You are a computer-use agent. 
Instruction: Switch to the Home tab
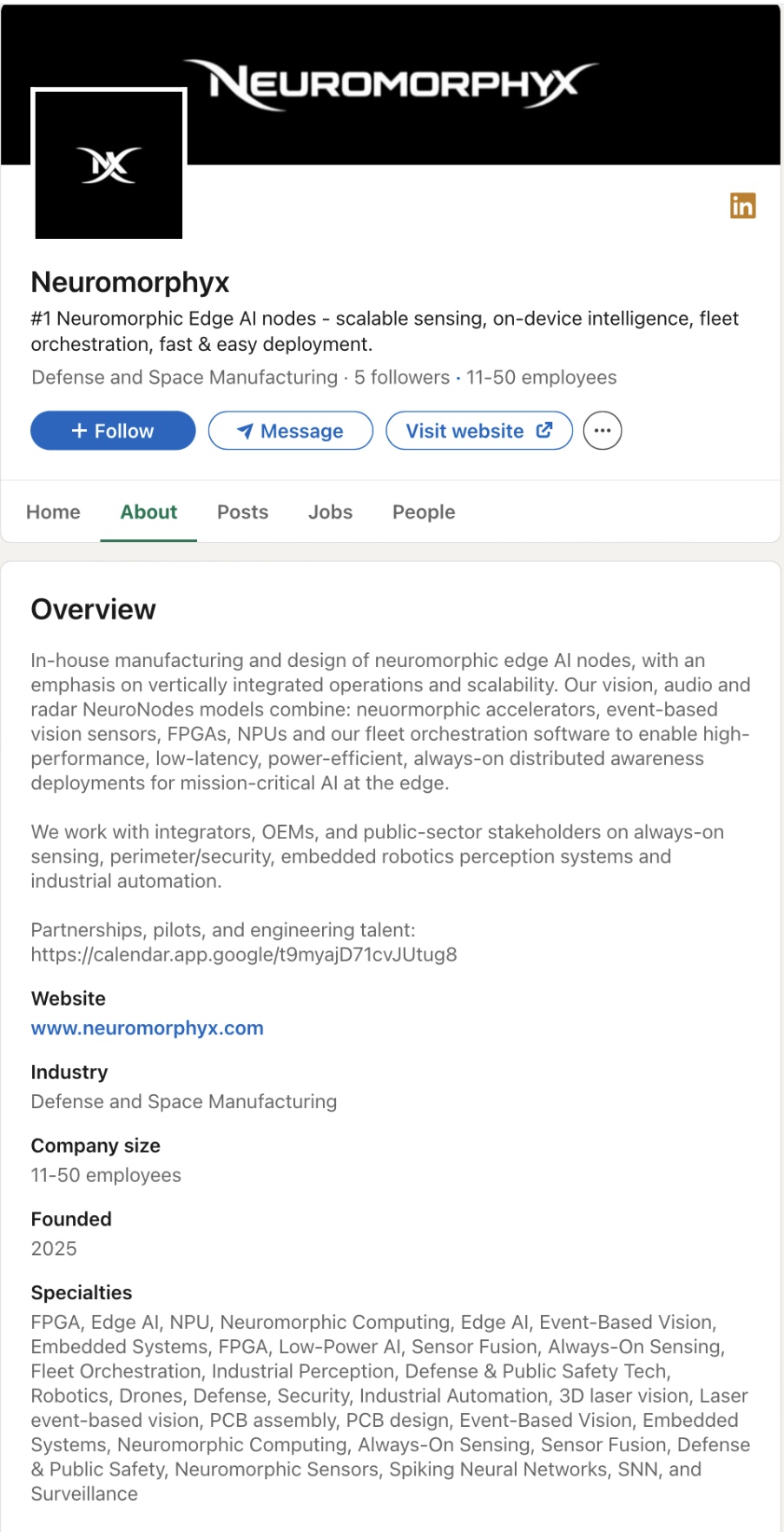53,512
